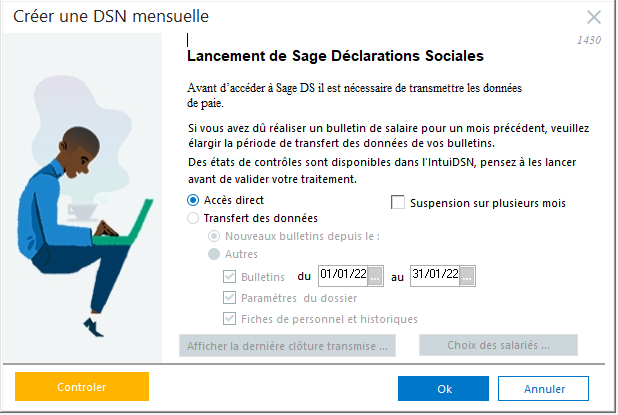
Task: Open date picker next to 31/01/22
Action: pyautogui.click(x=468, y=276)
